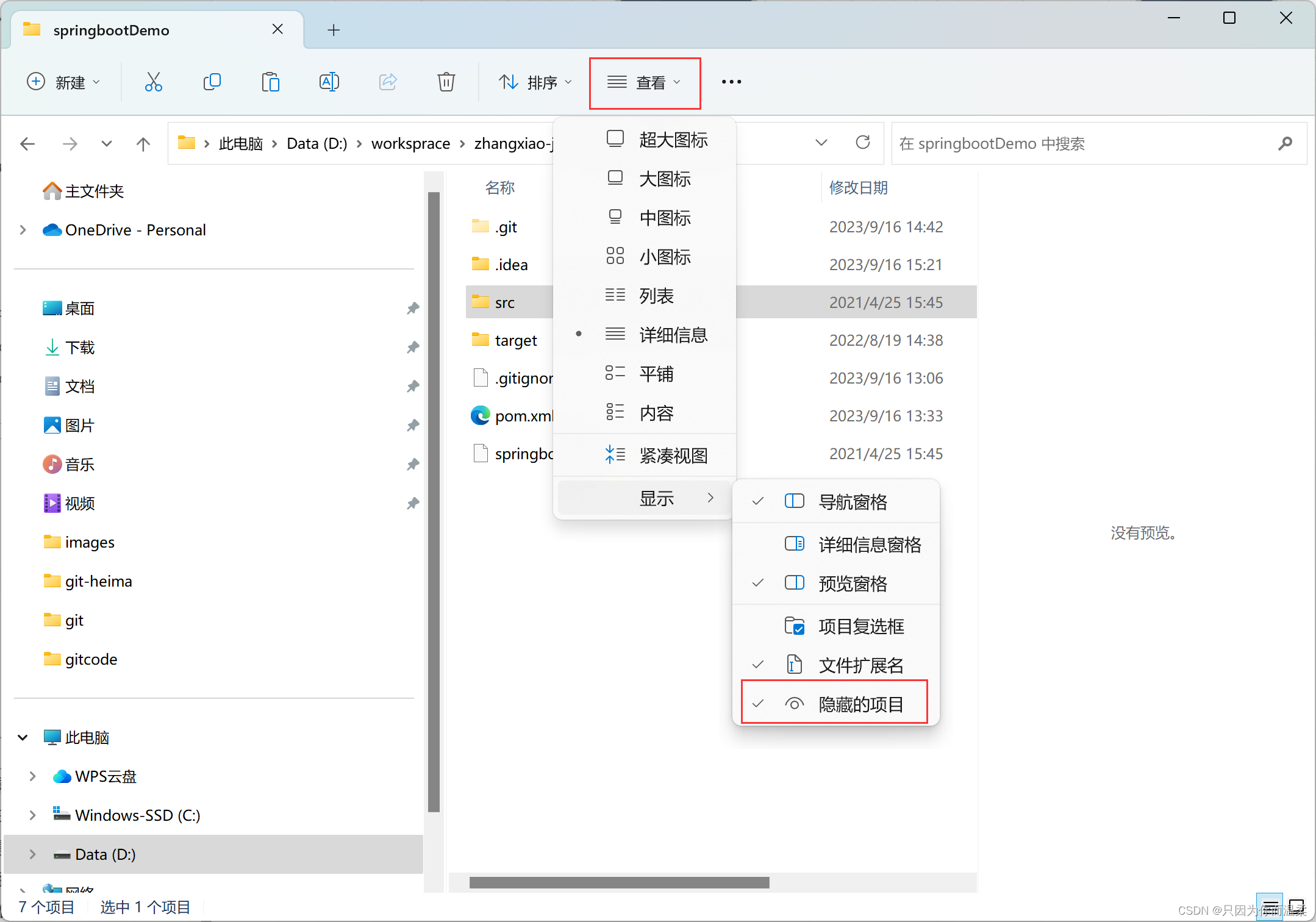The height and width of the screenshot is (922, 1316).
Task: Click the refresh icon beside address bar
Action: pyautogui.click(x=862, y=143)
